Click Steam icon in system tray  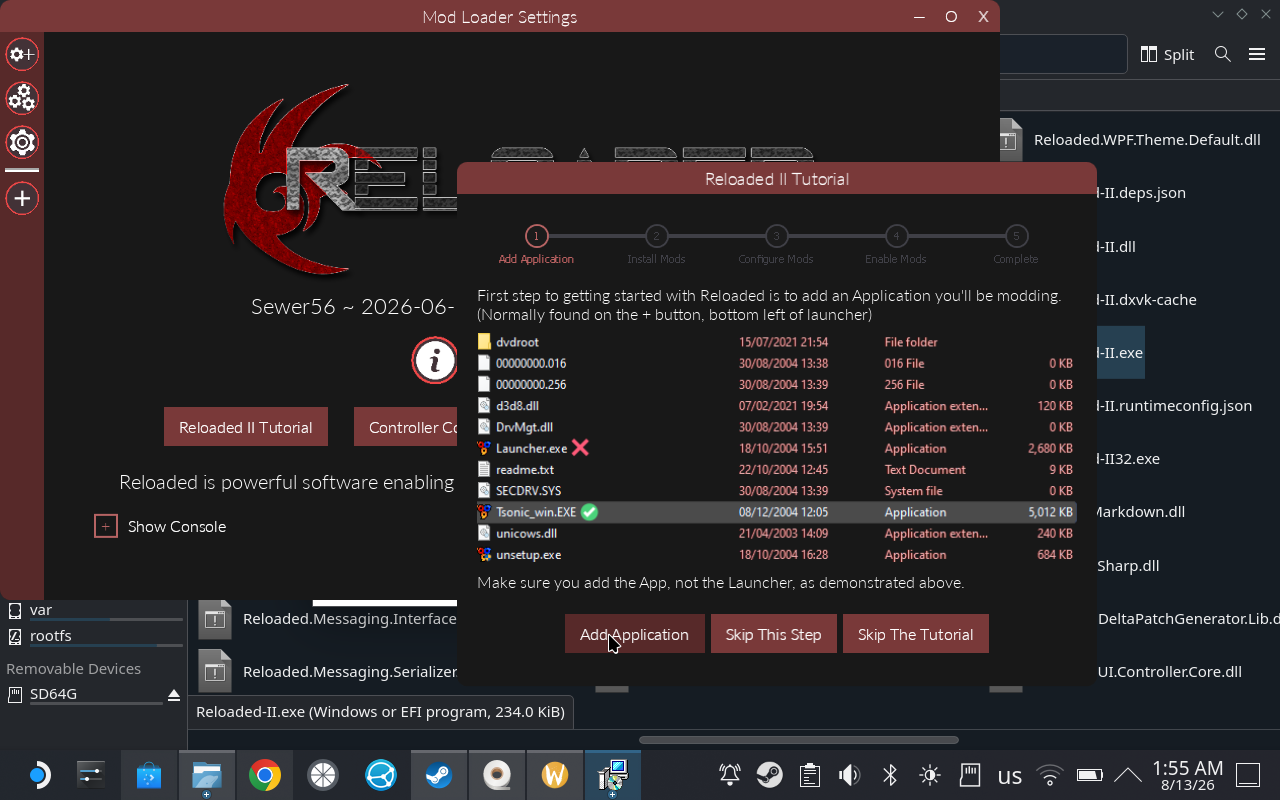pos(769,775)
